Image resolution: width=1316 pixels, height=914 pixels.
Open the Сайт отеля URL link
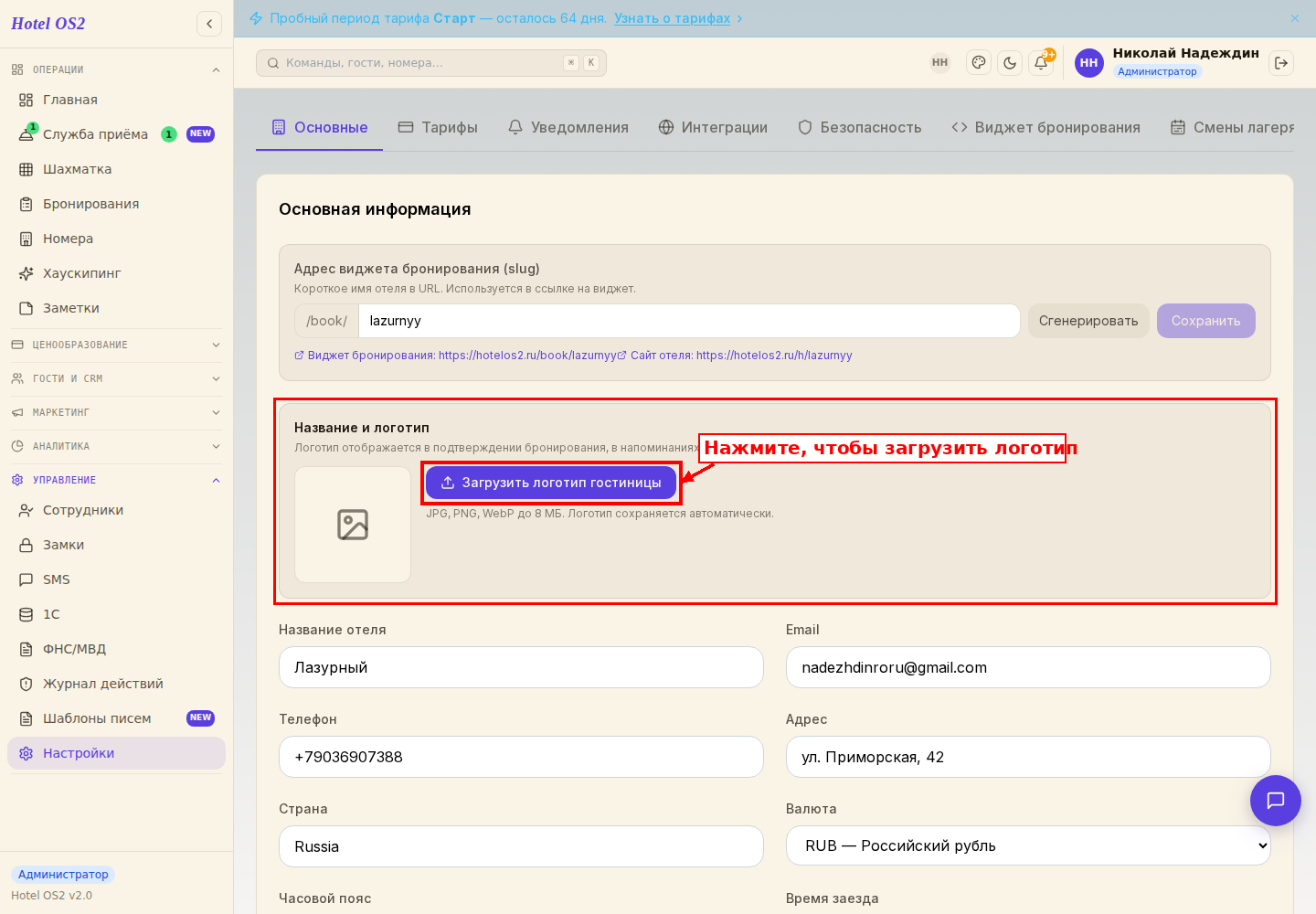(x=736, y=356)
